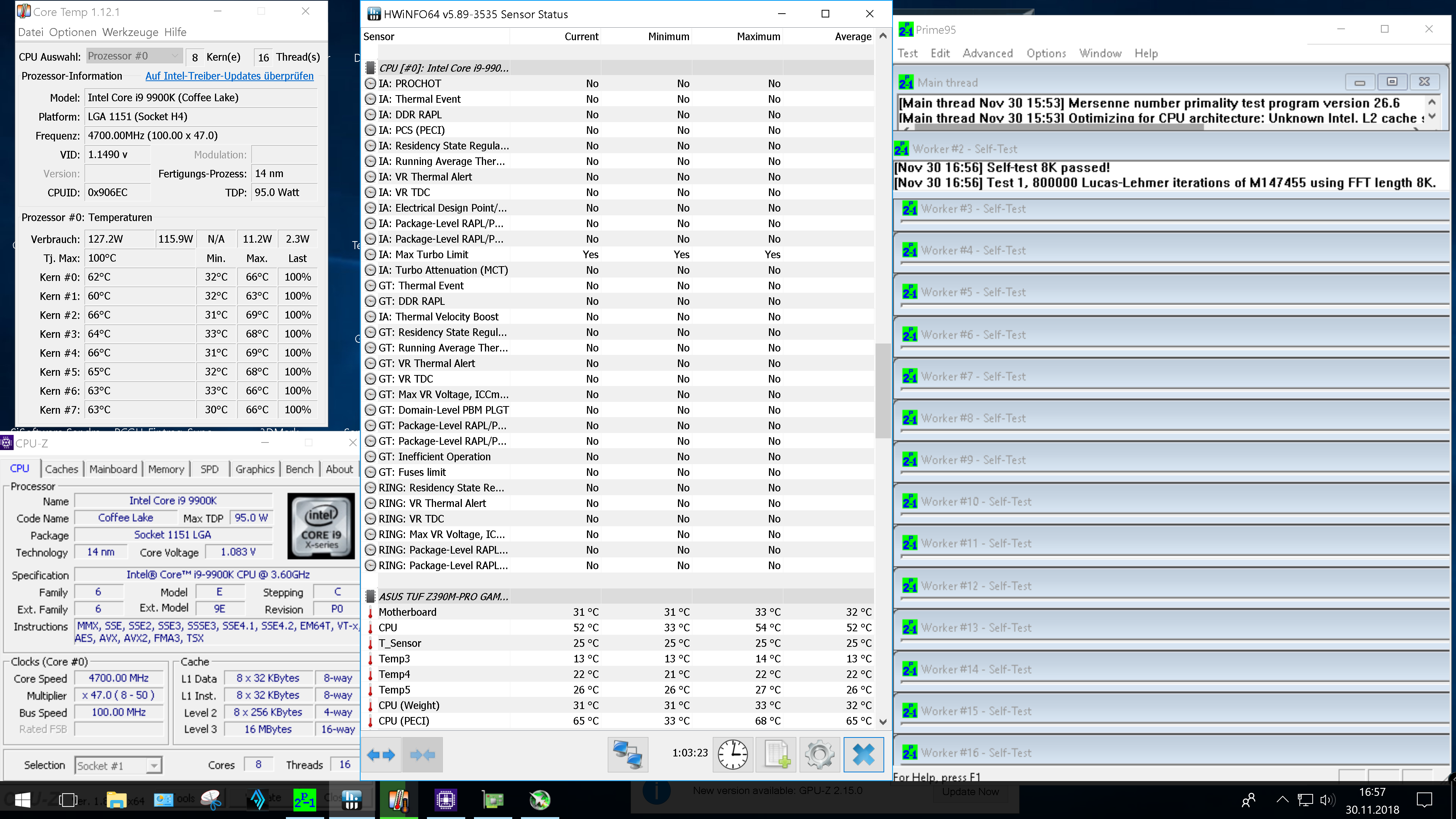This screenshot has width=1456, height=819.
Task: Open the Snipping Tool taskbar icon
Action: pyautogui.click(x=211, y=800)
